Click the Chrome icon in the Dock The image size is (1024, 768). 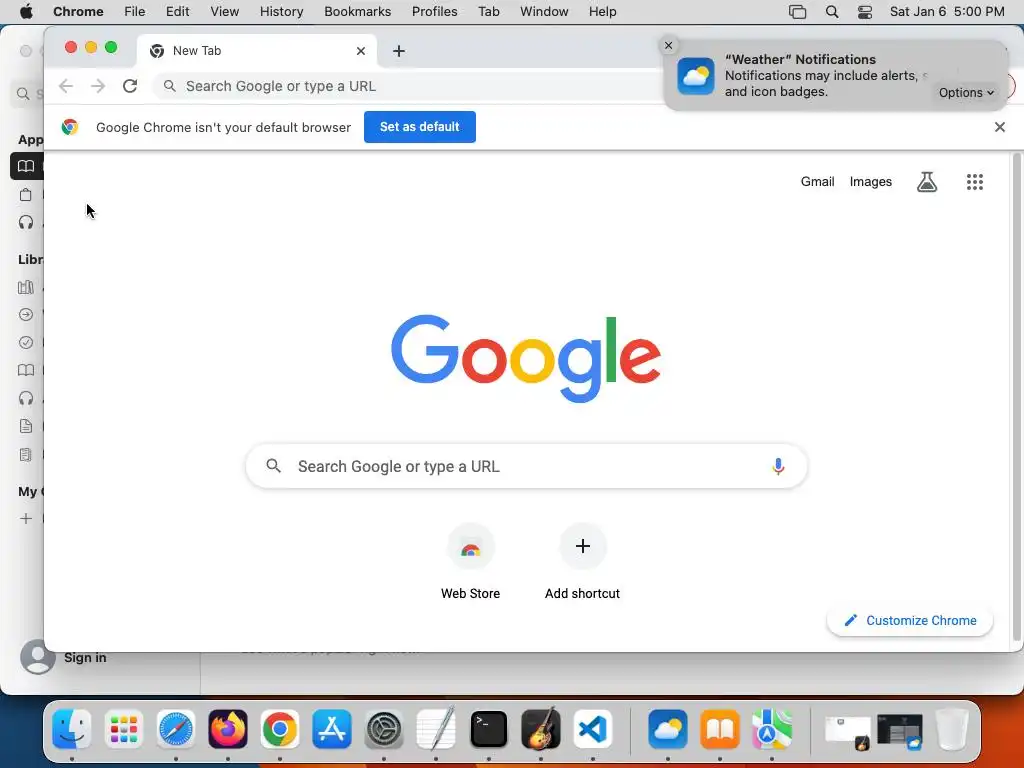click(280, 729)
